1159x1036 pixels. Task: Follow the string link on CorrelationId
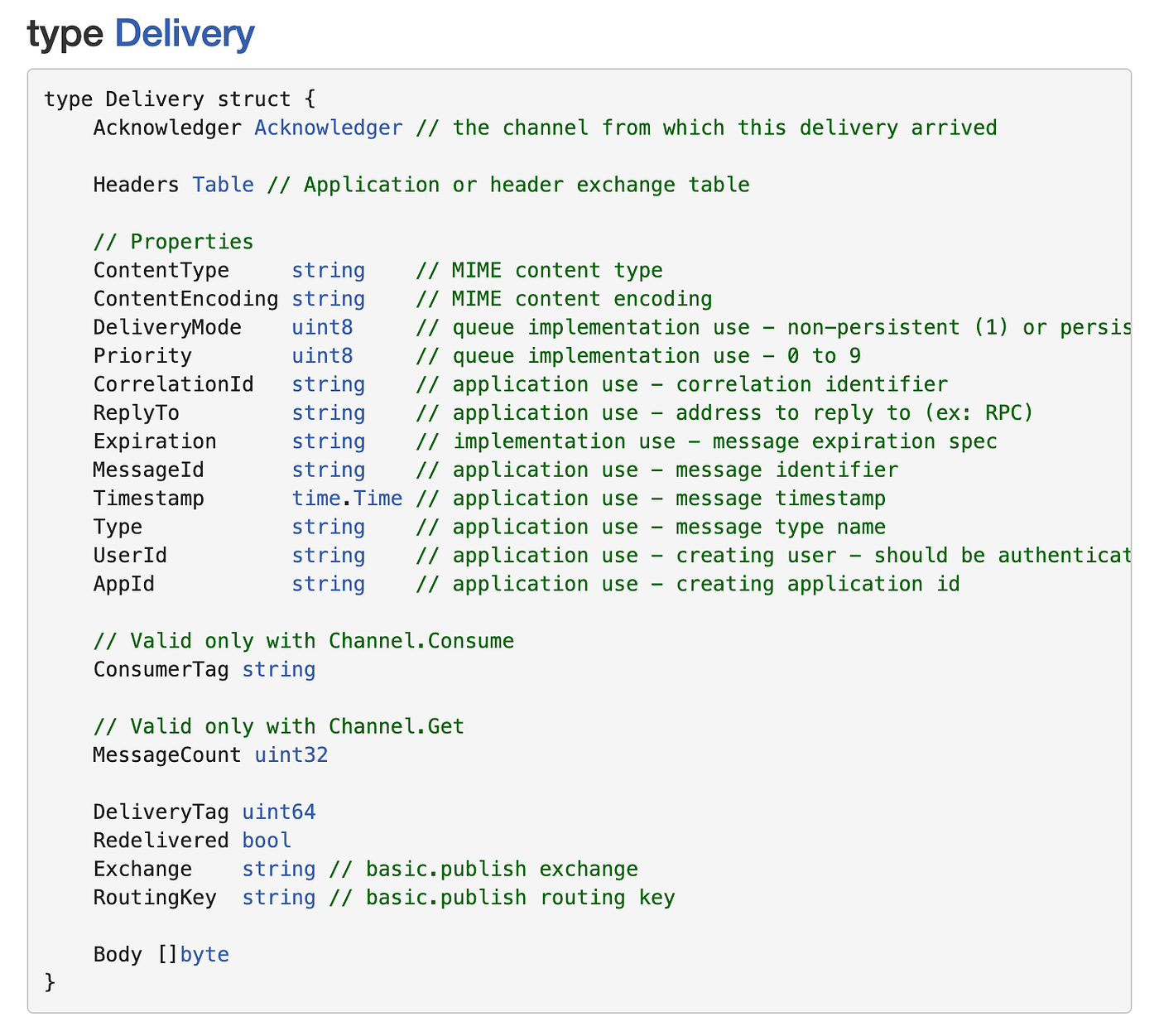coord(328,384)
